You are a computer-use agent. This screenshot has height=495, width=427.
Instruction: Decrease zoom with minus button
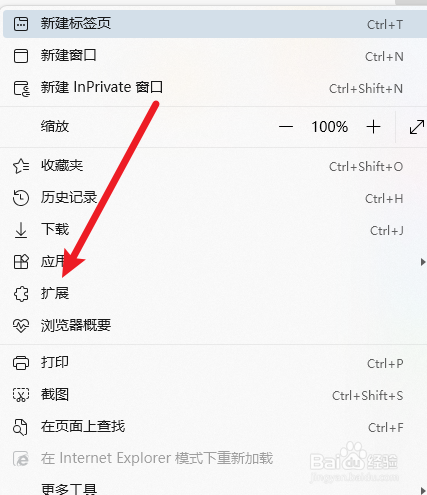pyautogui.click(x=286, y=127)
